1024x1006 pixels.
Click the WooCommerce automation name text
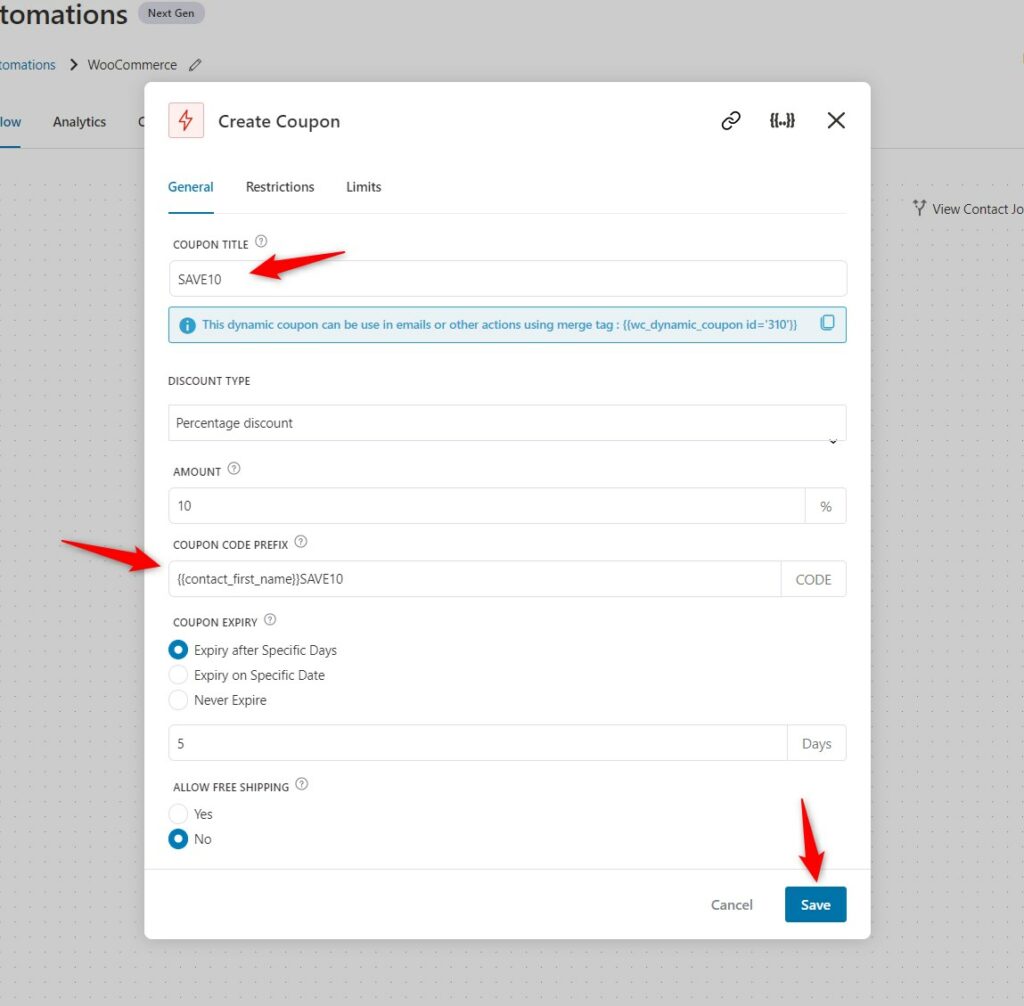point(133,65)
